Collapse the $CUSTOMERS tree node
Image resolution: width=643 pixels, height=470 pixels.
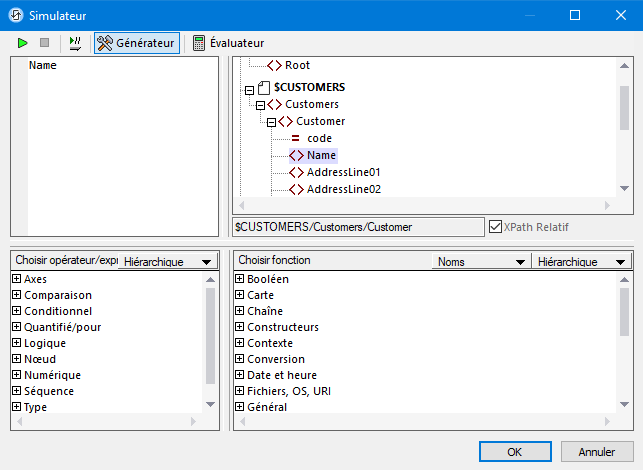[249, 88]
